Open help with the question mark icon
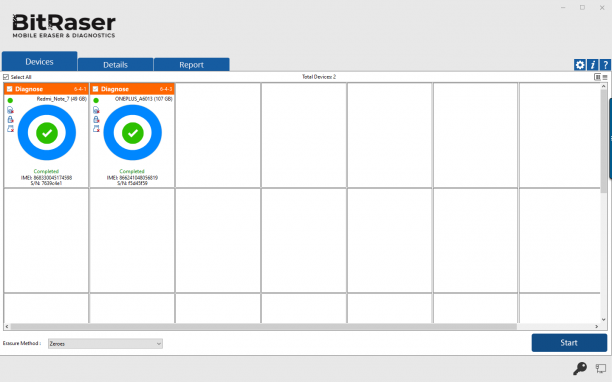 605,65
